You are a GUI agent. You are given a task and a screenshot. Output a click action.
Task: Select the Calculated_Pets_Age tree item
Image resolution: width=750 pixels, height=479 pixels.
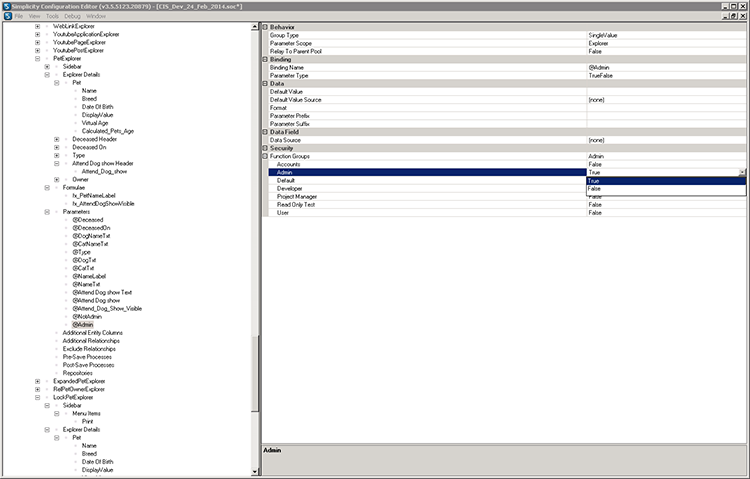108,131
